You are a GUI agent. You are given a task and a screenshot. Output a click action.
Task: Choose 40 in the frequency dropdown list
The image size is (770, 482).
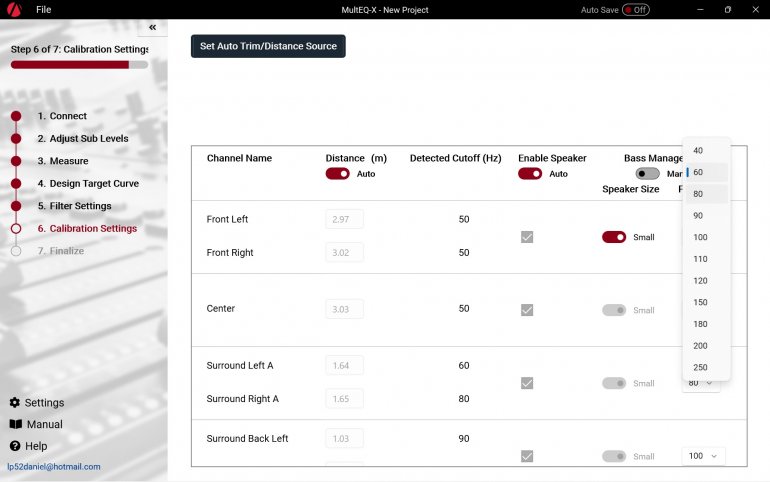click(x=698, y=151)
